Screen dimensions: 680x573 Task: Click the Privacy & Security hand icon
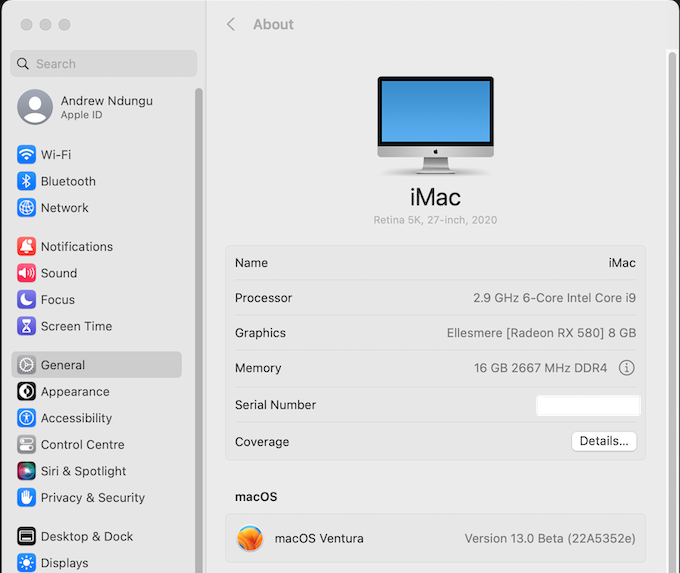click(x=26, y=498)
